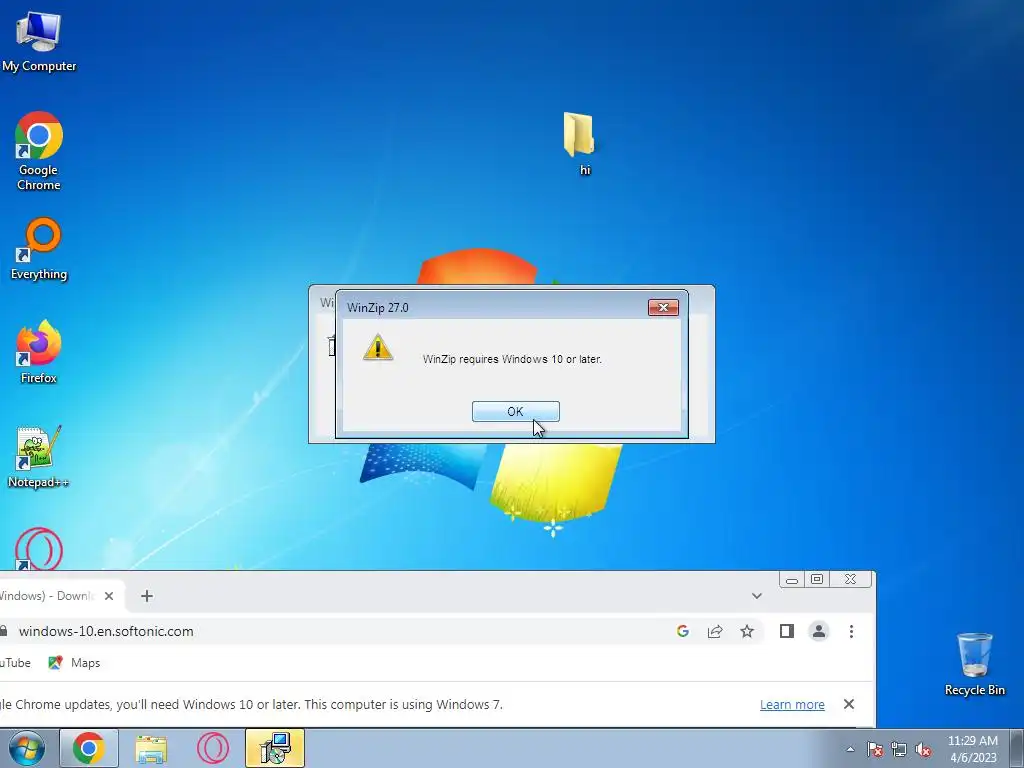1024x768 pixels.
Task: Open a new tab in Chrome
Action: coord(147,596)
